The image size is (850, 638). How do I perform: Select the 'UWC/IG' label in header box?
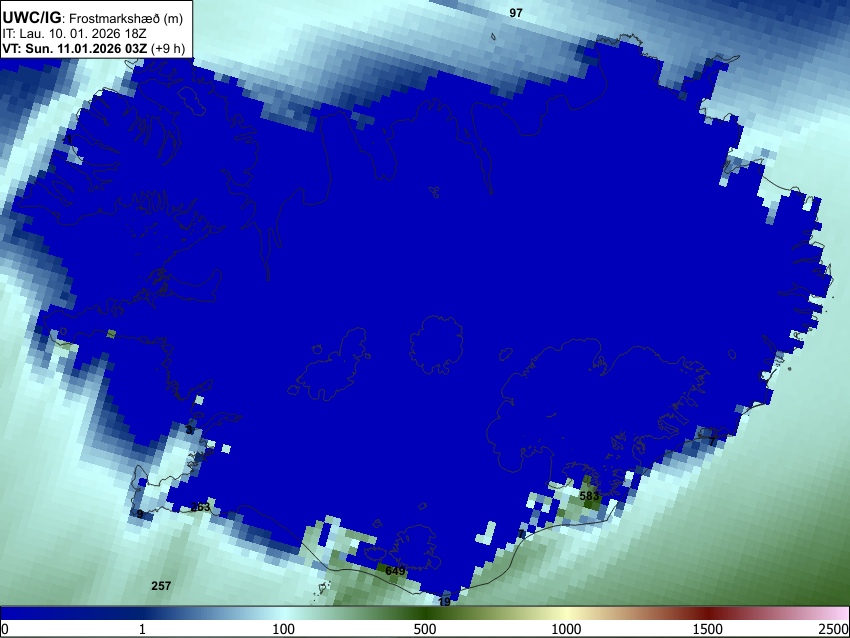(32, 18)
